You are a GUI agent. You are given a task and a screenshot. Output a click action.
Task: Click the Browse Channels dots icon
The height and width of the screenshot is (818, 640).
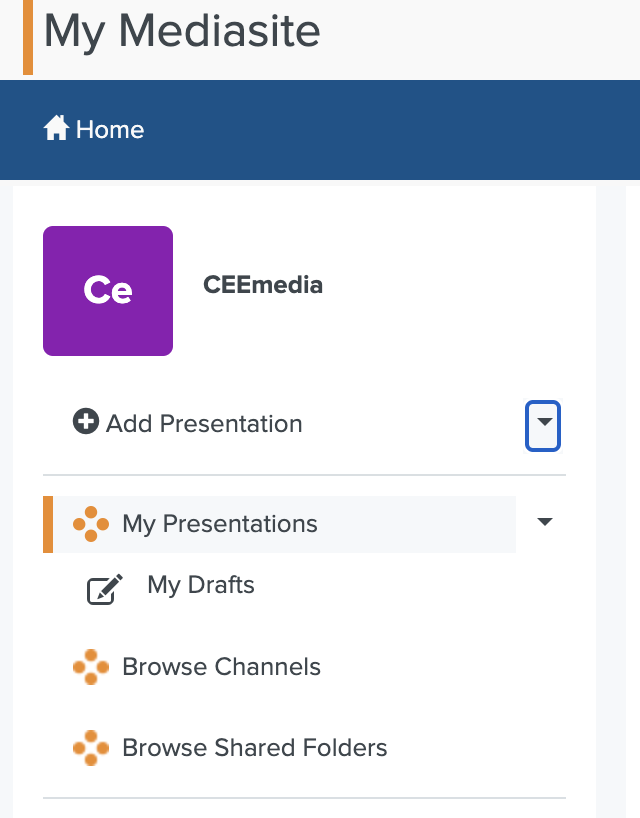[x=91, y=667]
